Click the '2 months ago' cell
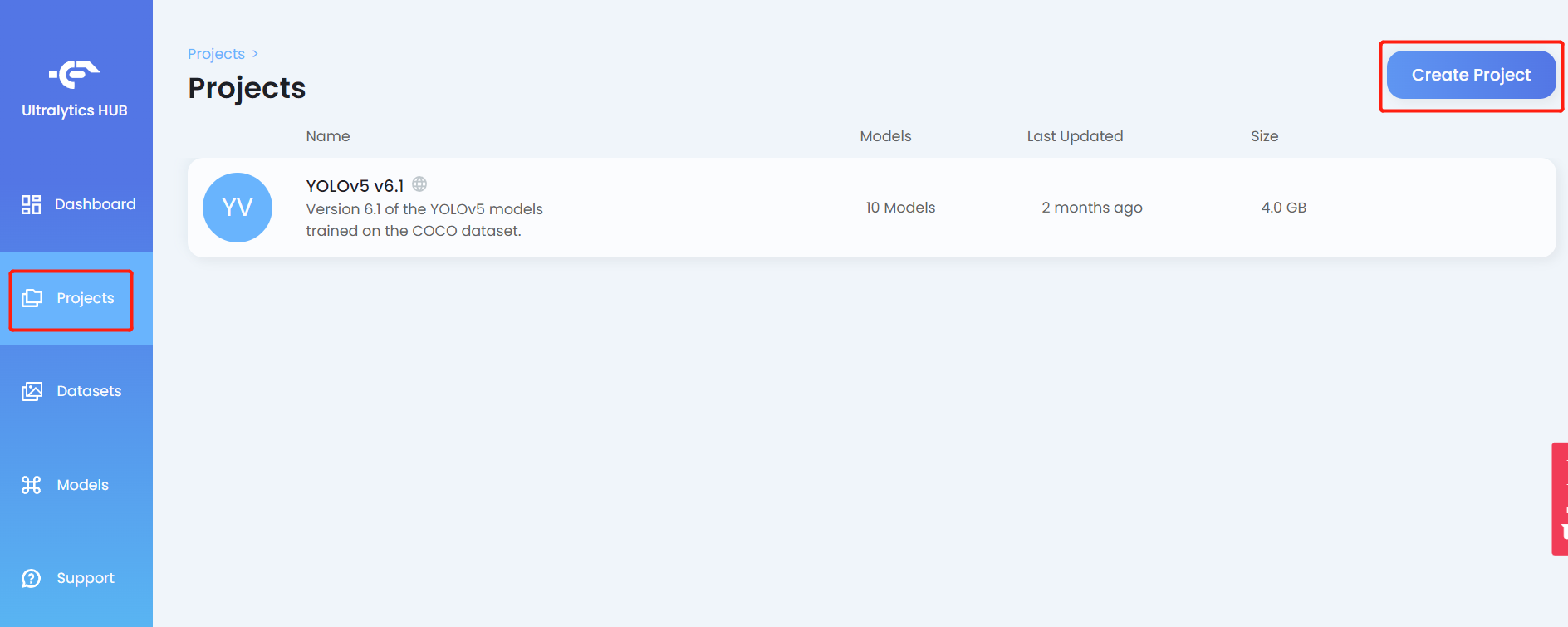Screen dimensions: 1568x627 (1092, 208)
